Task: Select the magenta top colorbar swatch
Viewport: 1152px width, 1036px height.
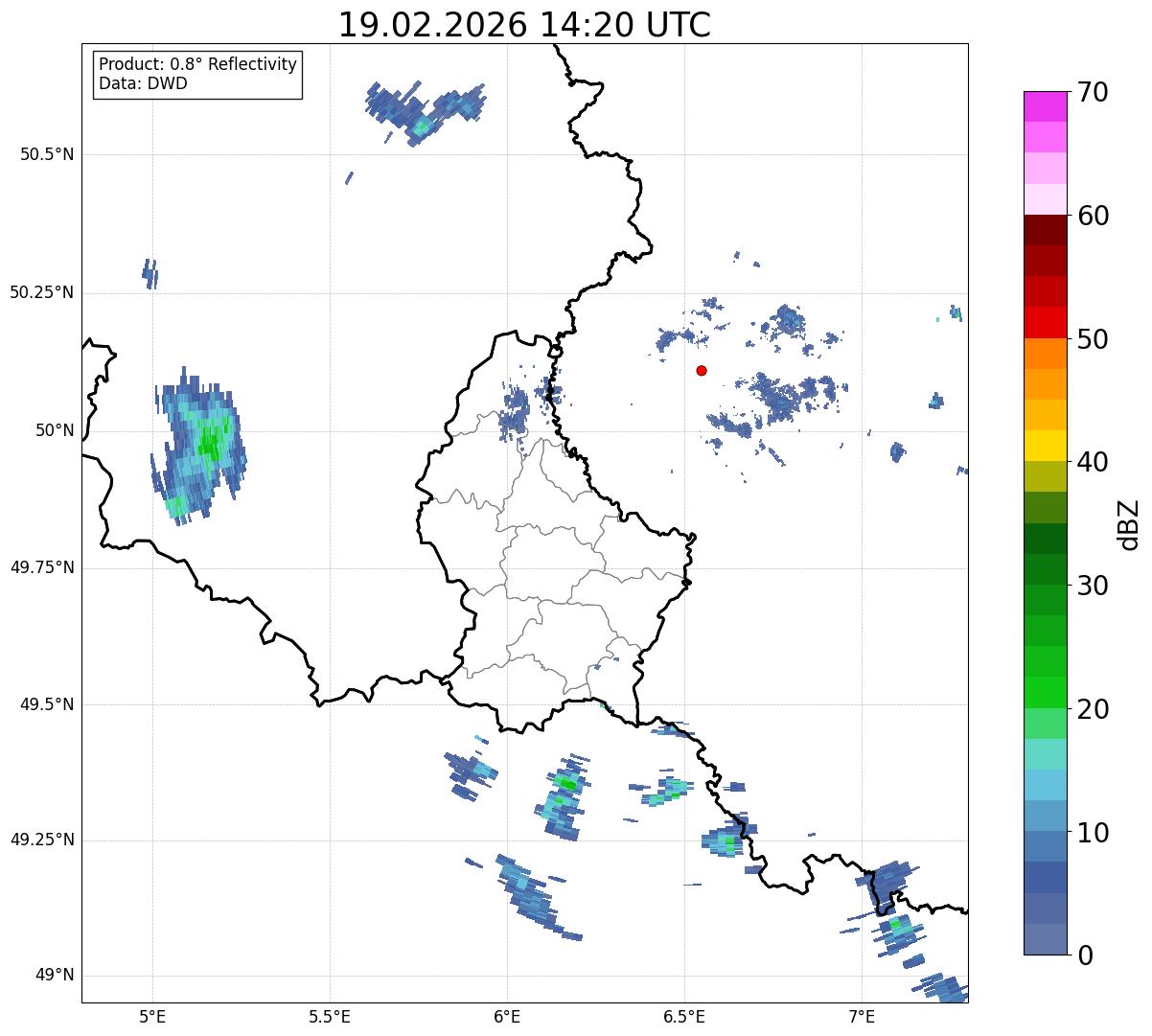Action: coord(1044,106)
